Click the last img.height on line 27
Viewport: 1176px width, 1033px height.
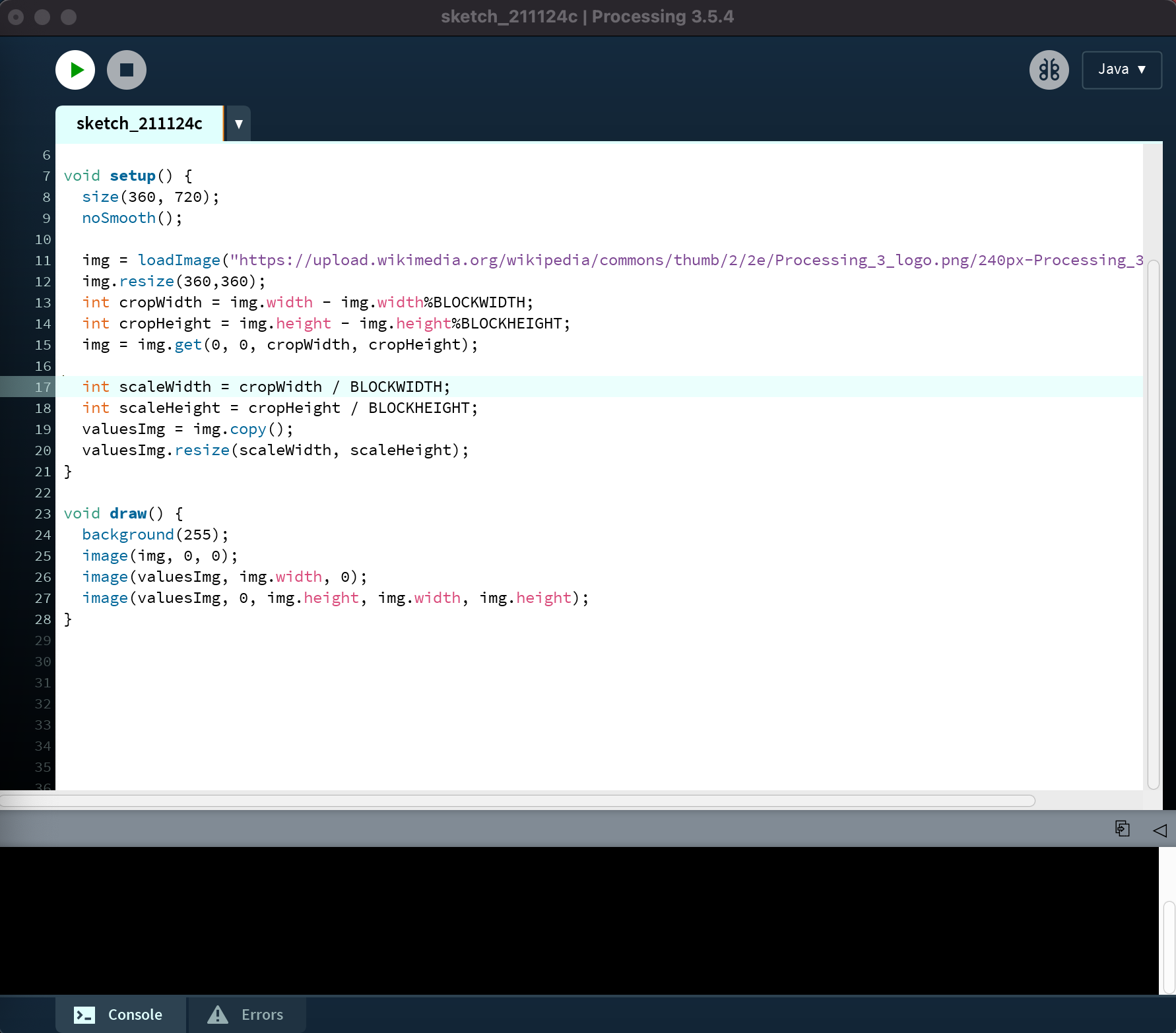click(525, 598)
